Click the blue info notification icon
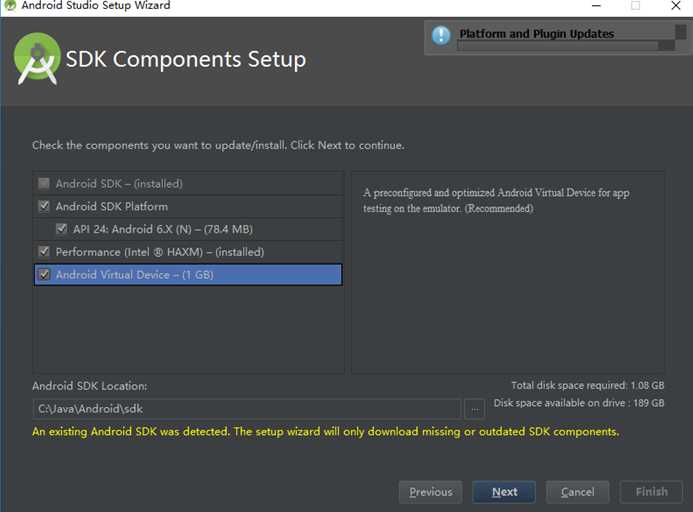 coord(441,35)
